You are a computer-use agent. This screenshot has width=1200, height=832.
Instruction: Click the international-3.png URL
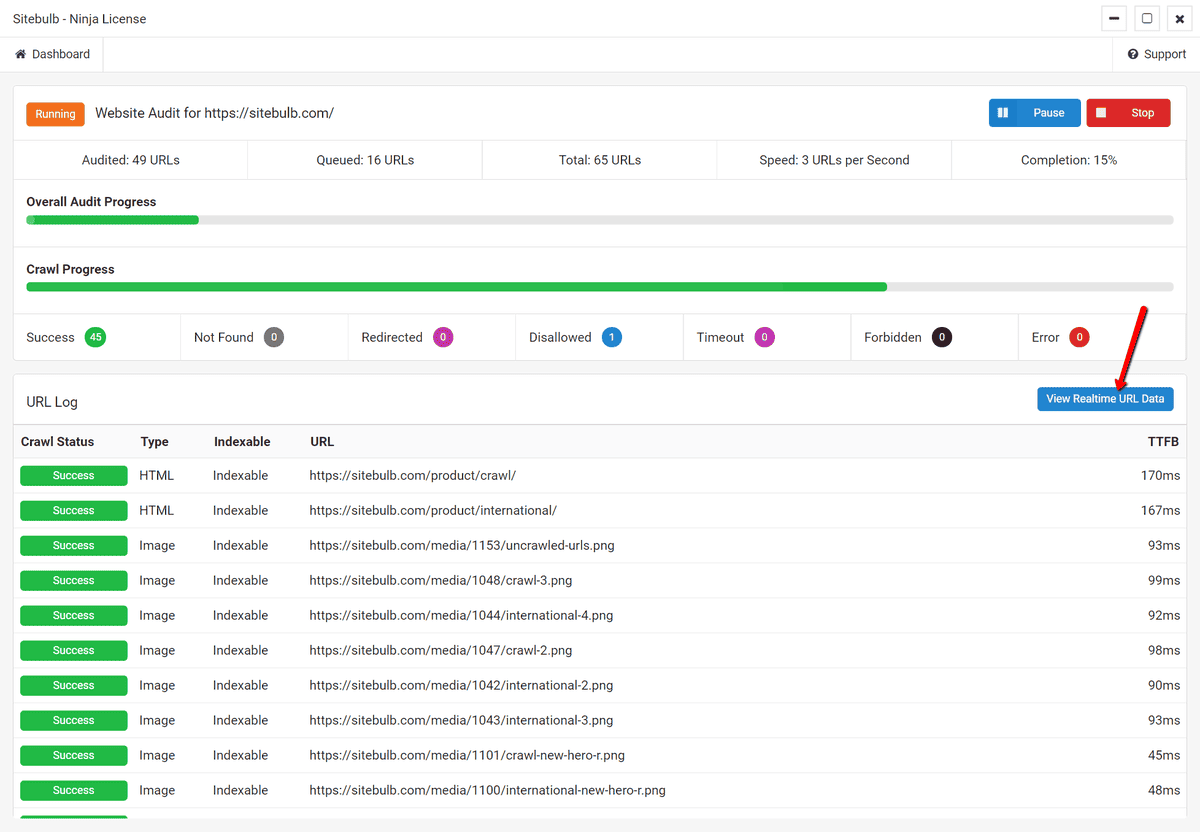click(x=461, y=721)
